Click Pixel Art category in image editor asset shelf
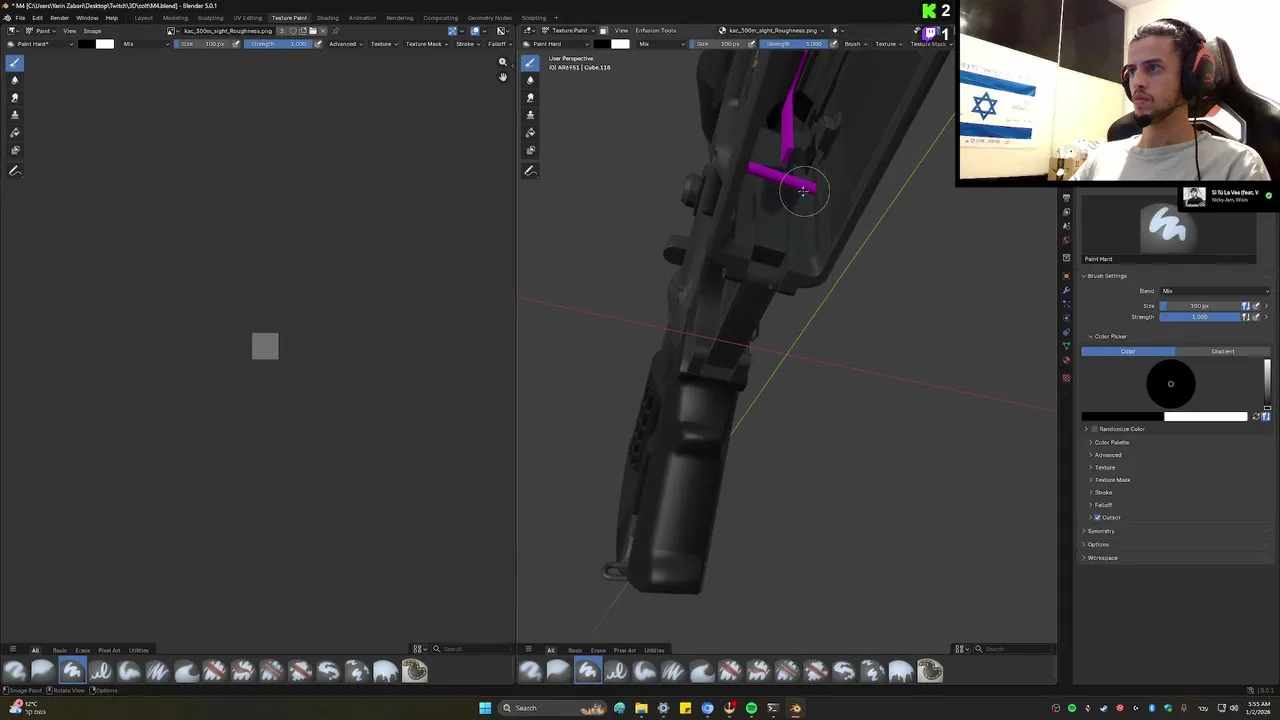This screenshot has width=1280, height=720. [109, 650]
